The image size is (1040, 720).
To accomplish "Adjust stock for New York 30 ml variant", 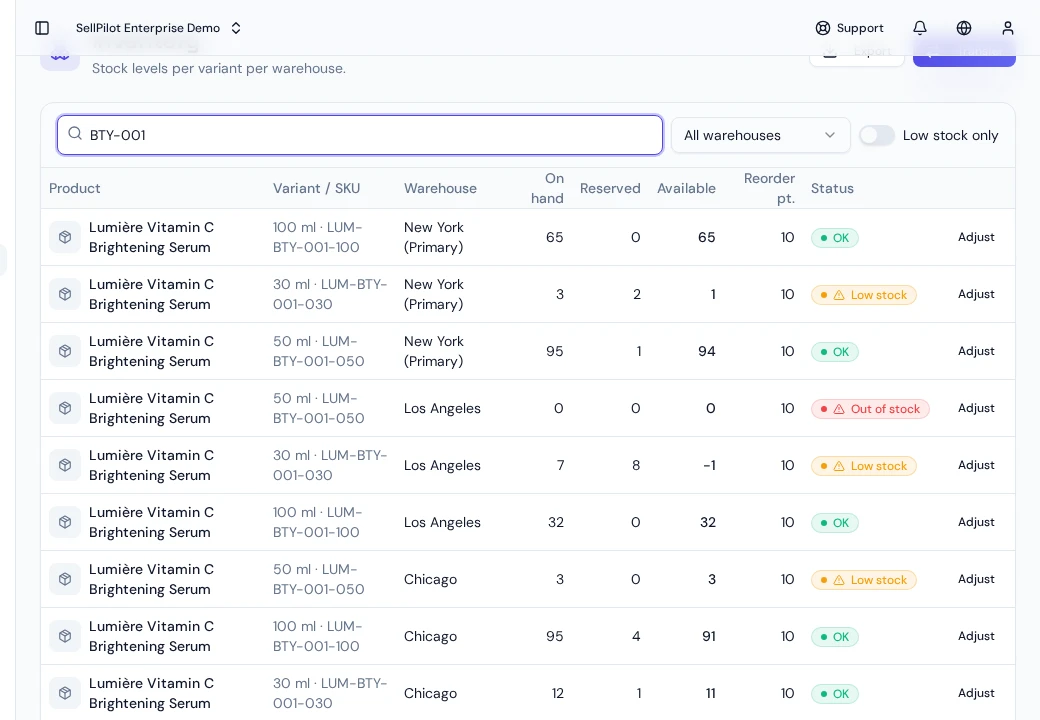I will [x=976, y=294].
